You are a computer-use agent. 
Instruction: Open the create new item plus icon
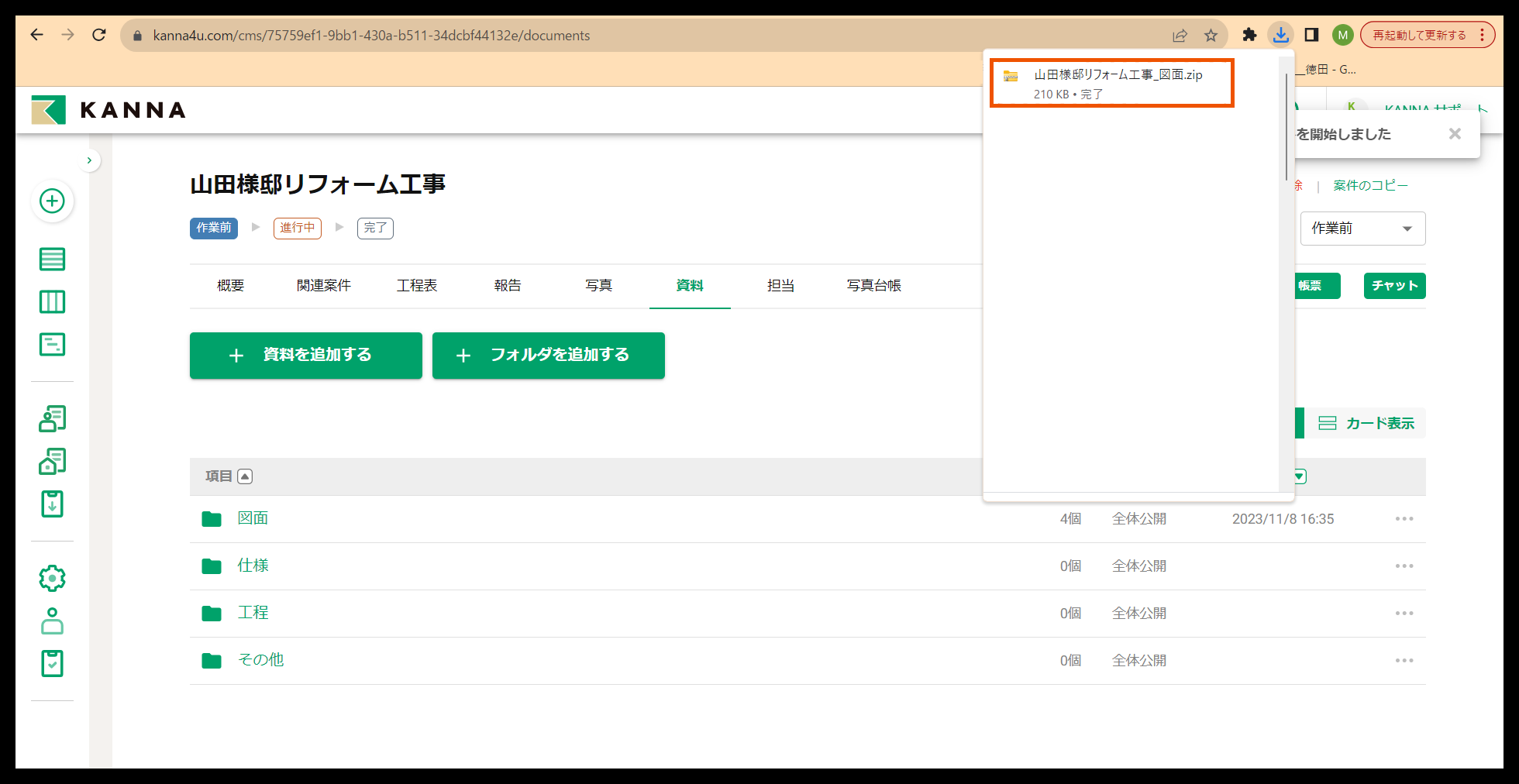52,201
